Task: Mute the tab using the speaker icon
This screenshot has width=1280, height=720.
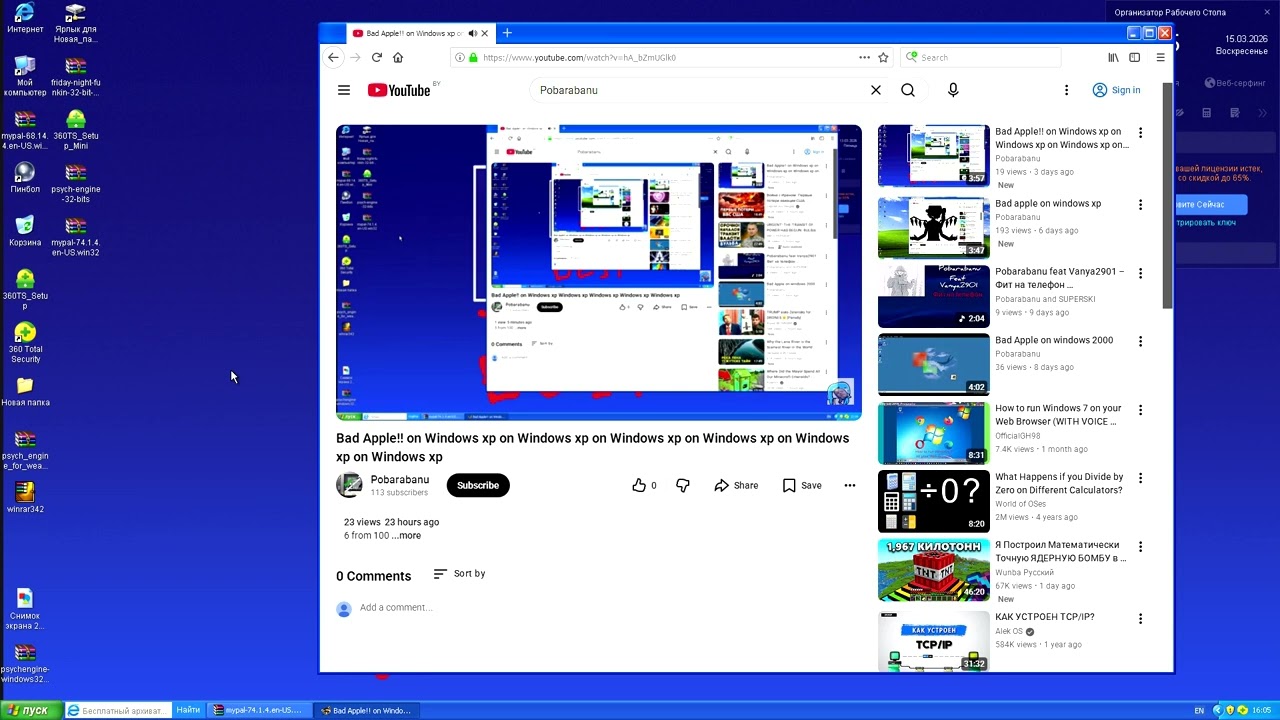Action: tap(472, 33)
